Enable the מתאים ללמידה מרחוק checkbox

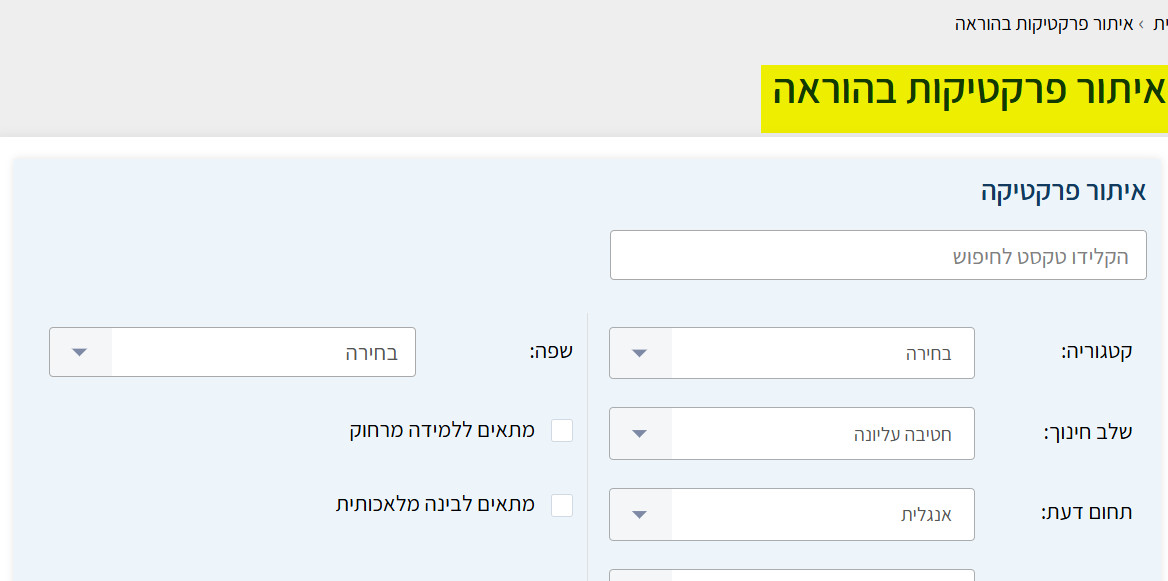(x=562, y=430)
